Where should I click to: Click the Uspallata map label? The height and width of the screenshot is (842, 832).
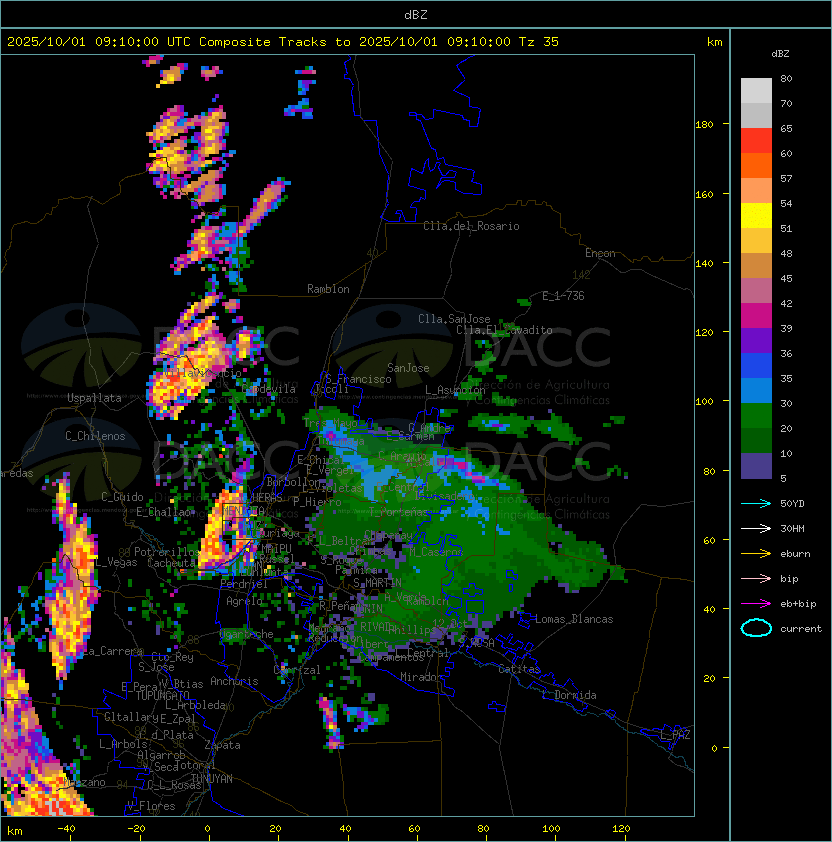pyautogui.click(x=94, y=398)
